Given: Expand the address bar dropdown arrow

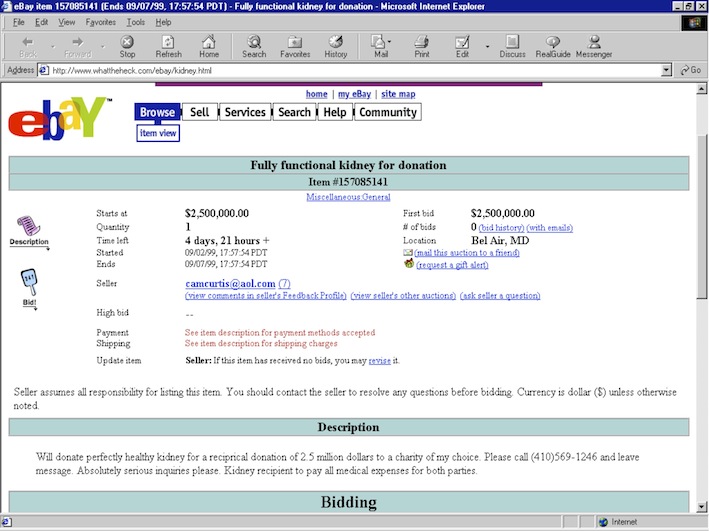Looking at the screenshot, I should pyautogui.click(x=667, y=70).
